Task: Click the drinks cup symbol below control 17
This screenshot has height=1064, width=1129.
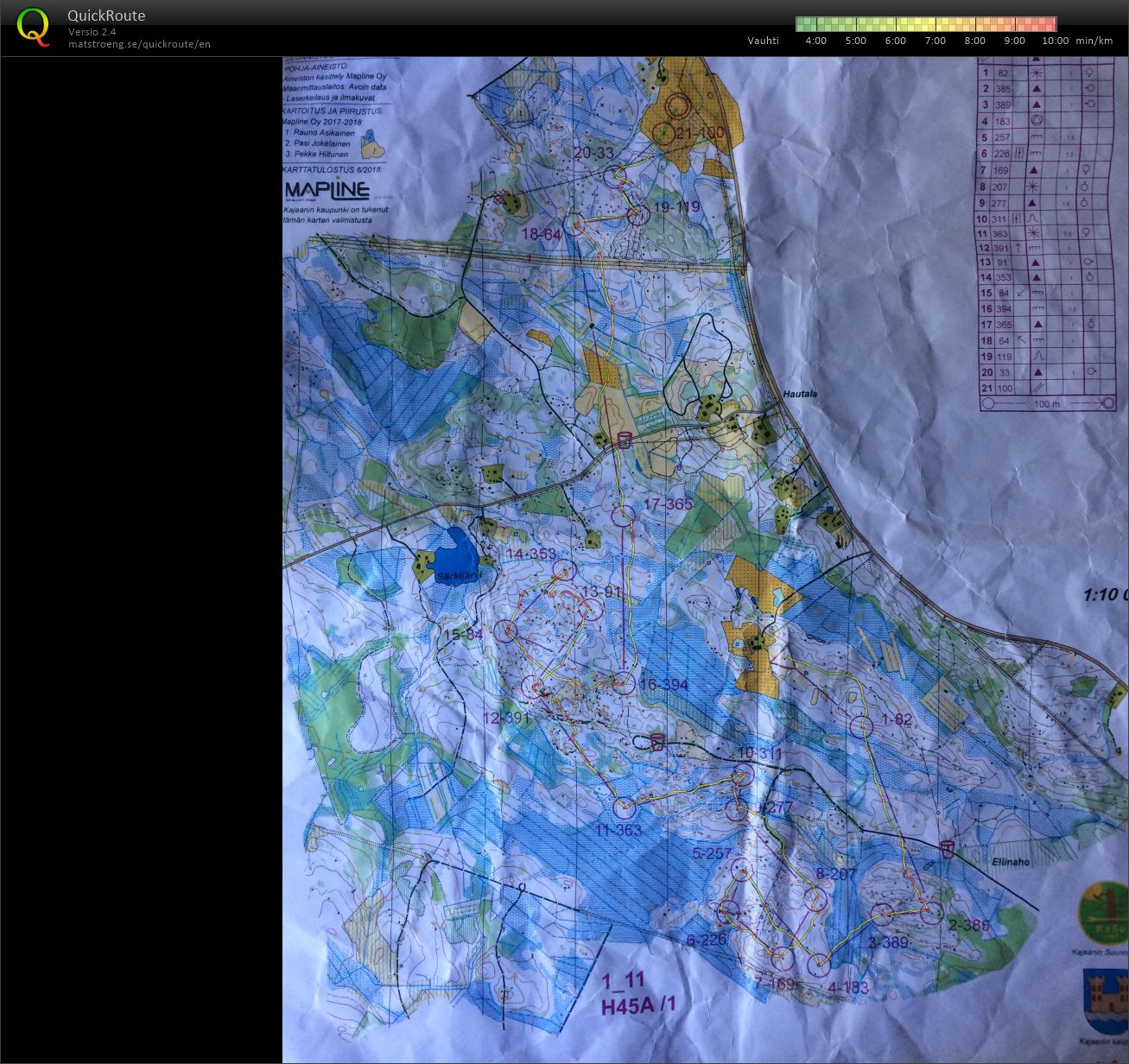Action: [x=625, y=440]
